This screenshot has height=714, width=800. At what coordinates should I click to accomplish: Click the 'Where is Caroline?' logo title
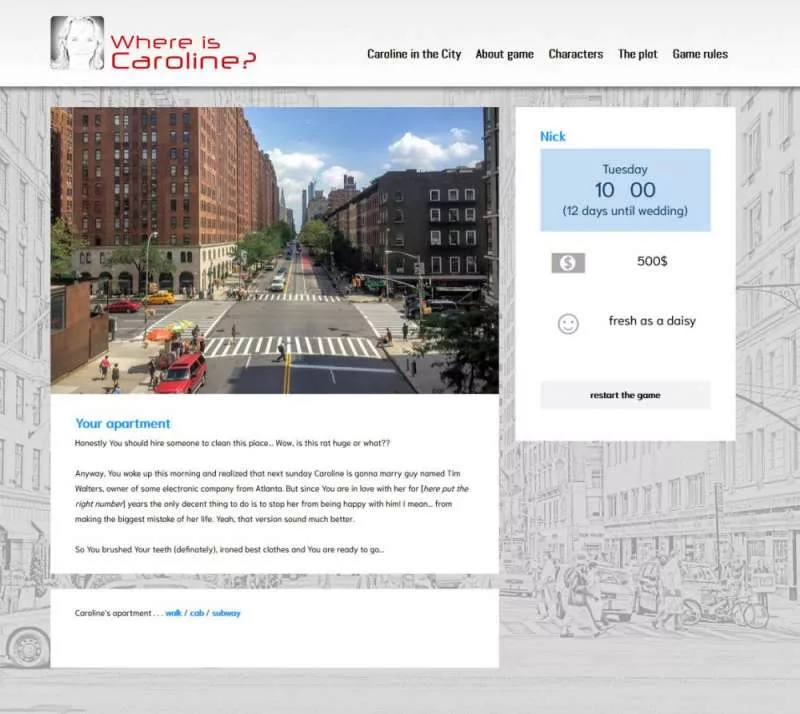(183, 51)
